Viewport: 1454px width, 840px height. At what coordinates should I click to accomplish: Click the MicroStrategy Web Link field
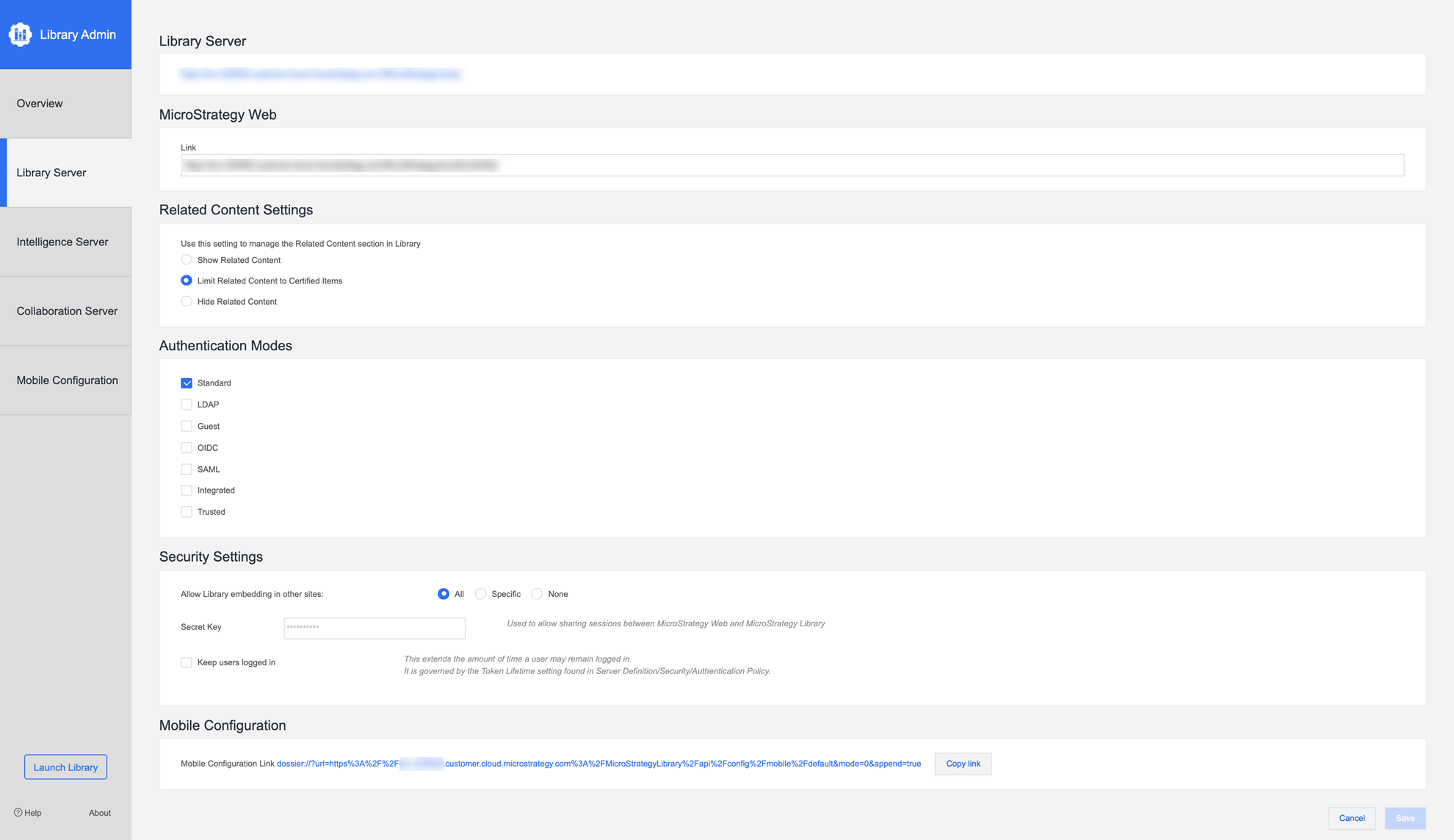pyautogui.click(x=792, y=165)
